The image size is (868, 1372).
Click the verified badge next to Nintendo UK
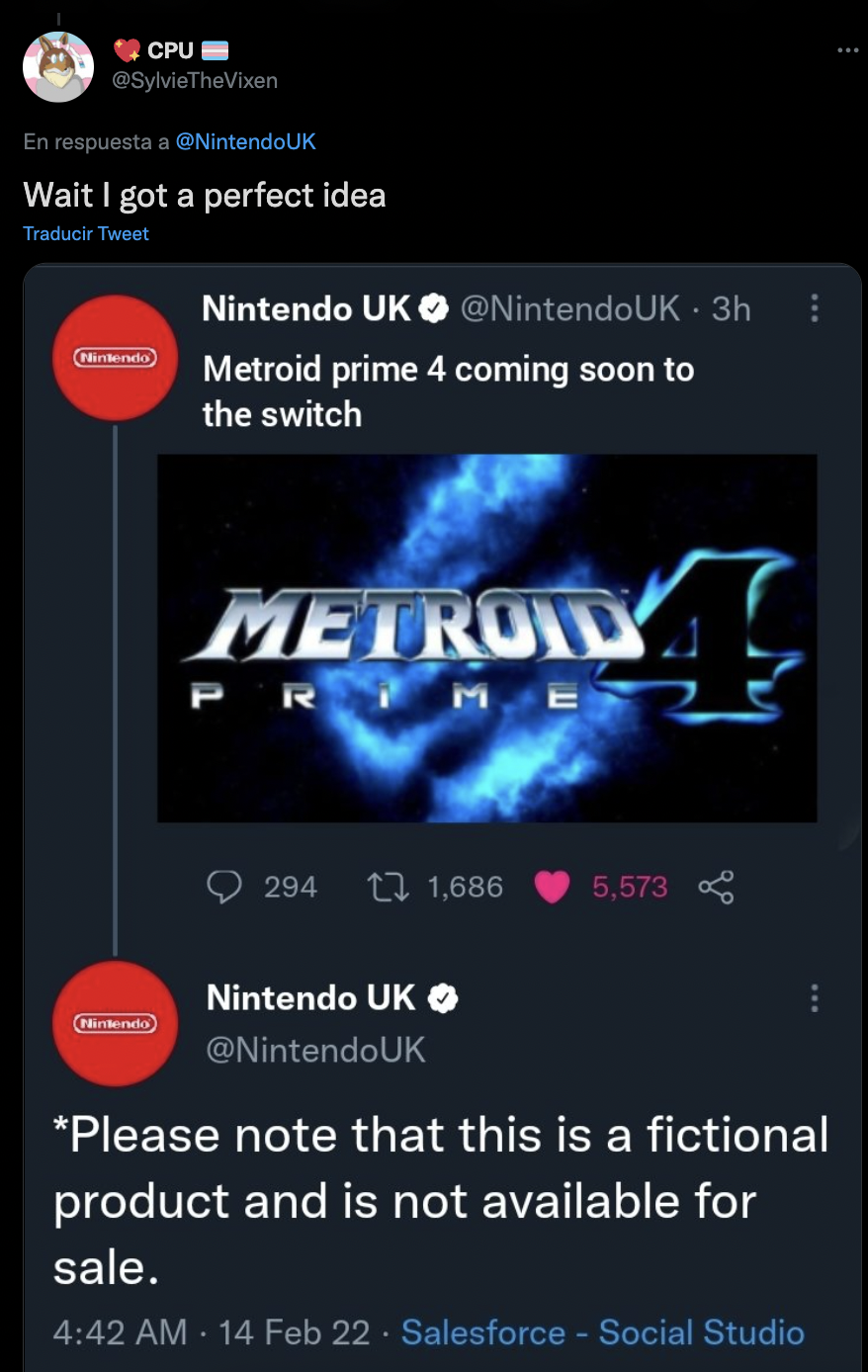point(435,309)
